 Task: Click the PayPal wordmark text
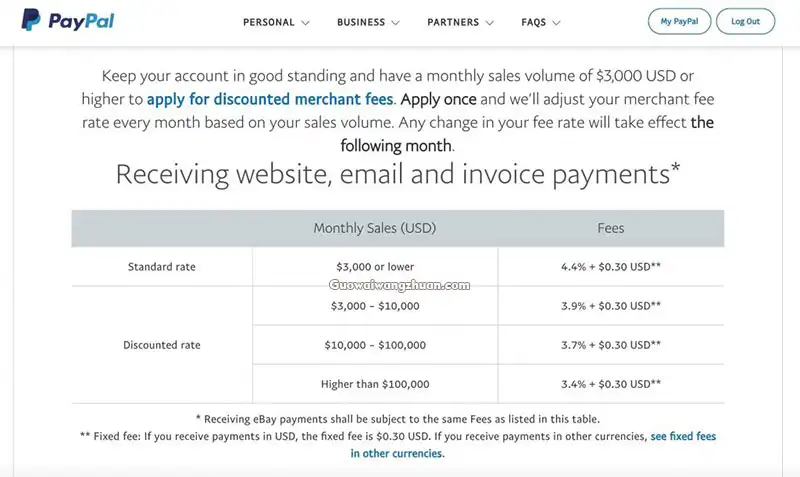(x=81, y=21)
